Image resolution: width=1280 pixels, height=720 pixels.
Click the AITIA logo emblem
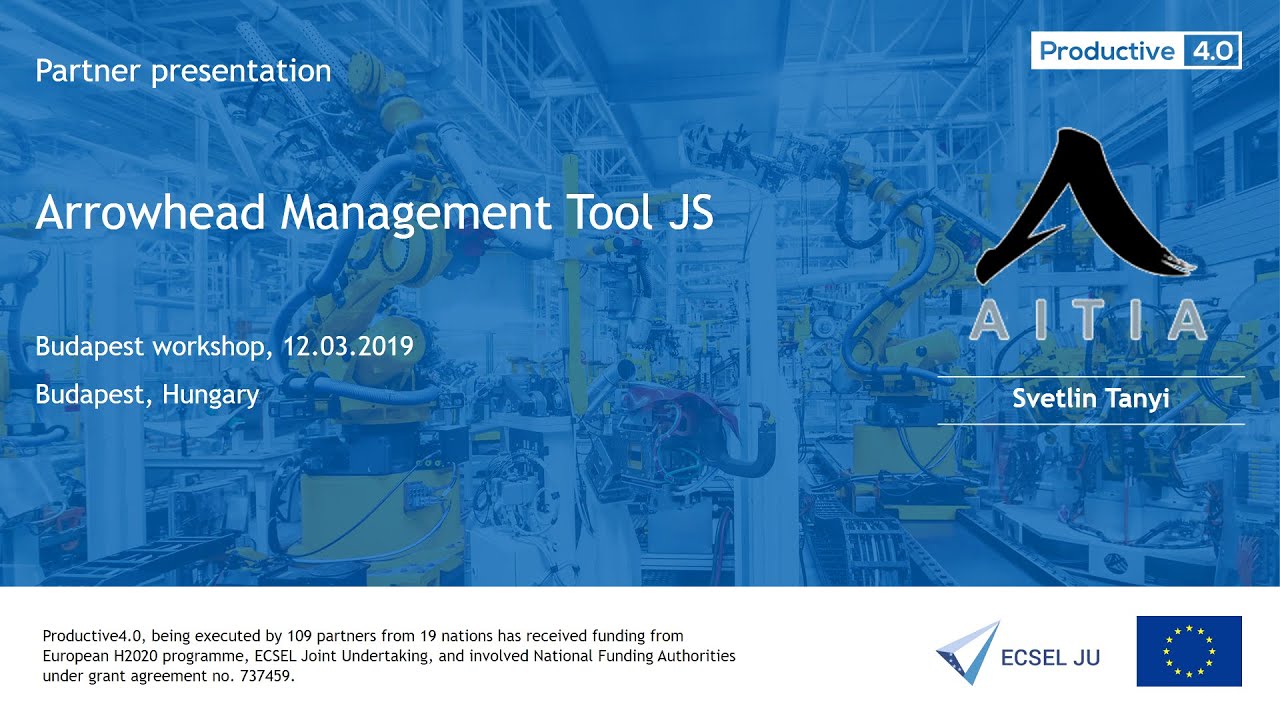(1088, 207)
